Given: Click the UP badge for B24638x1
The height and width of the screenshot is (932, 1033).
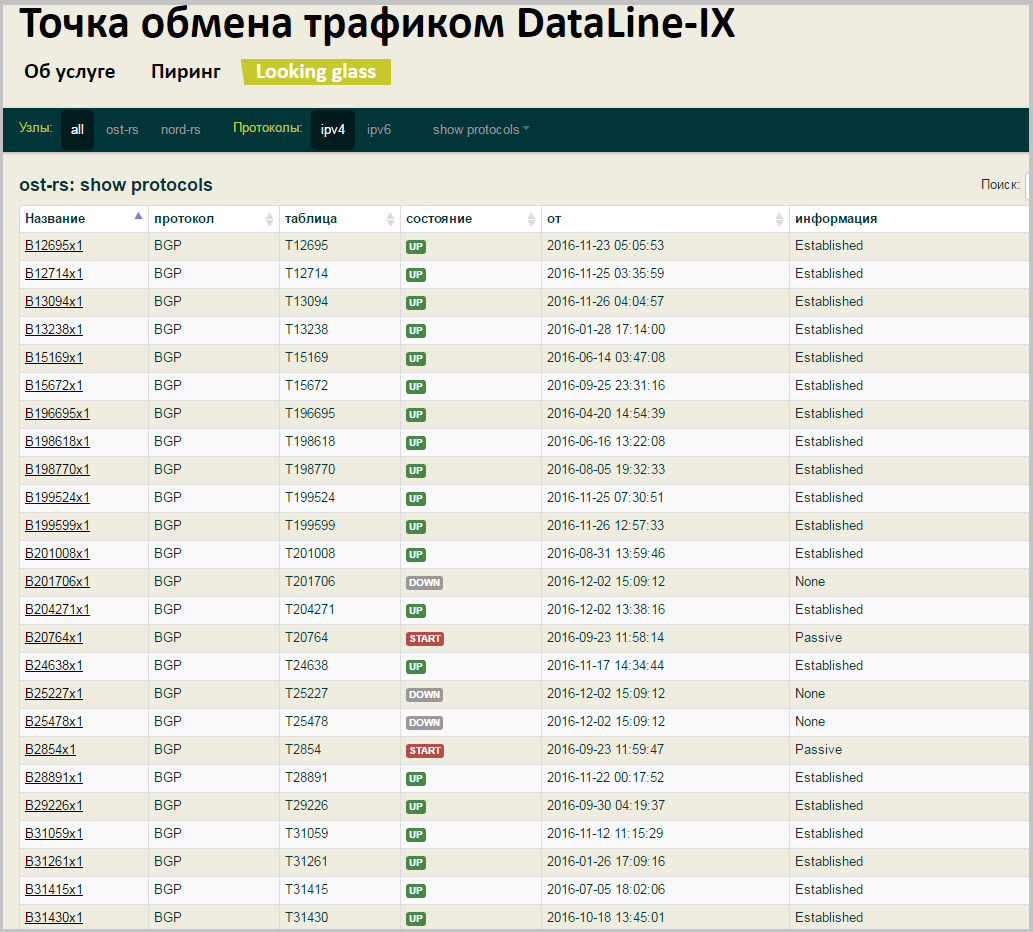Looking at the screenshot, I should (x=416, y=667).
